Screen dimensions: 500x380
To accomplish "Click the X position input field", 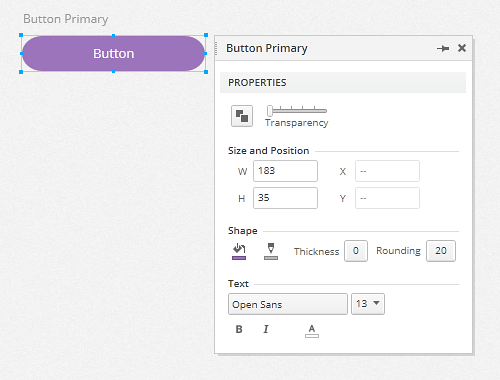I will click(x=387, y=171).
